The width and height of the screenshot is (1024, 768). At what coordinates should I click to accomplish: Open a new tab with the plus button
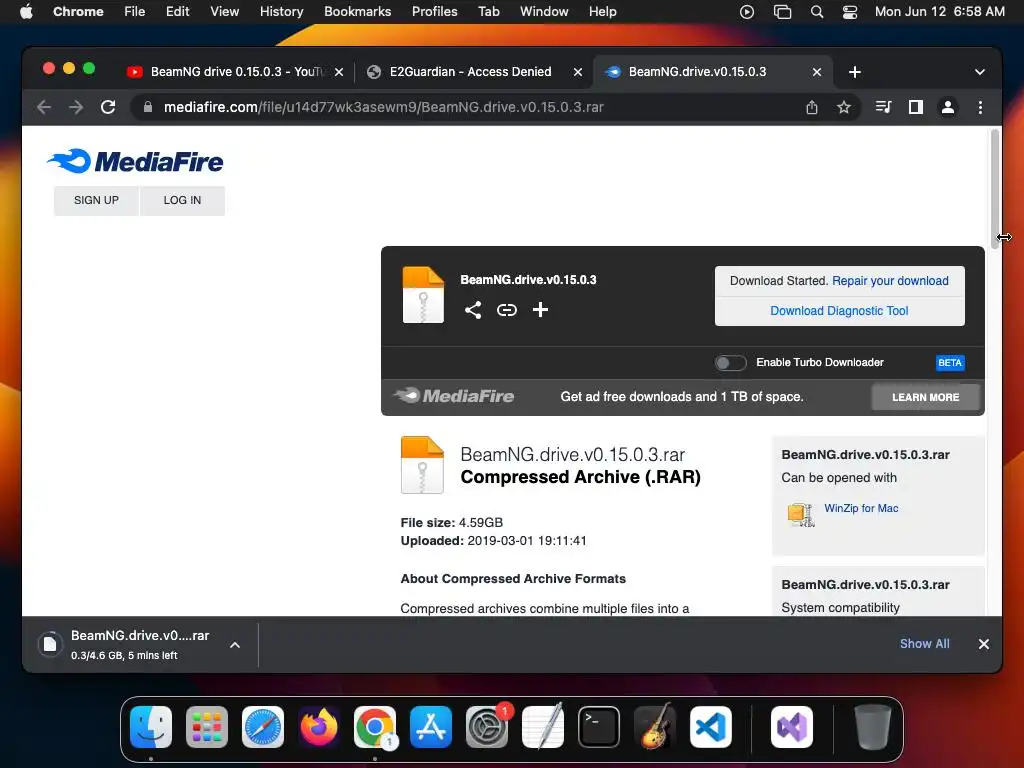pos(854,72)
